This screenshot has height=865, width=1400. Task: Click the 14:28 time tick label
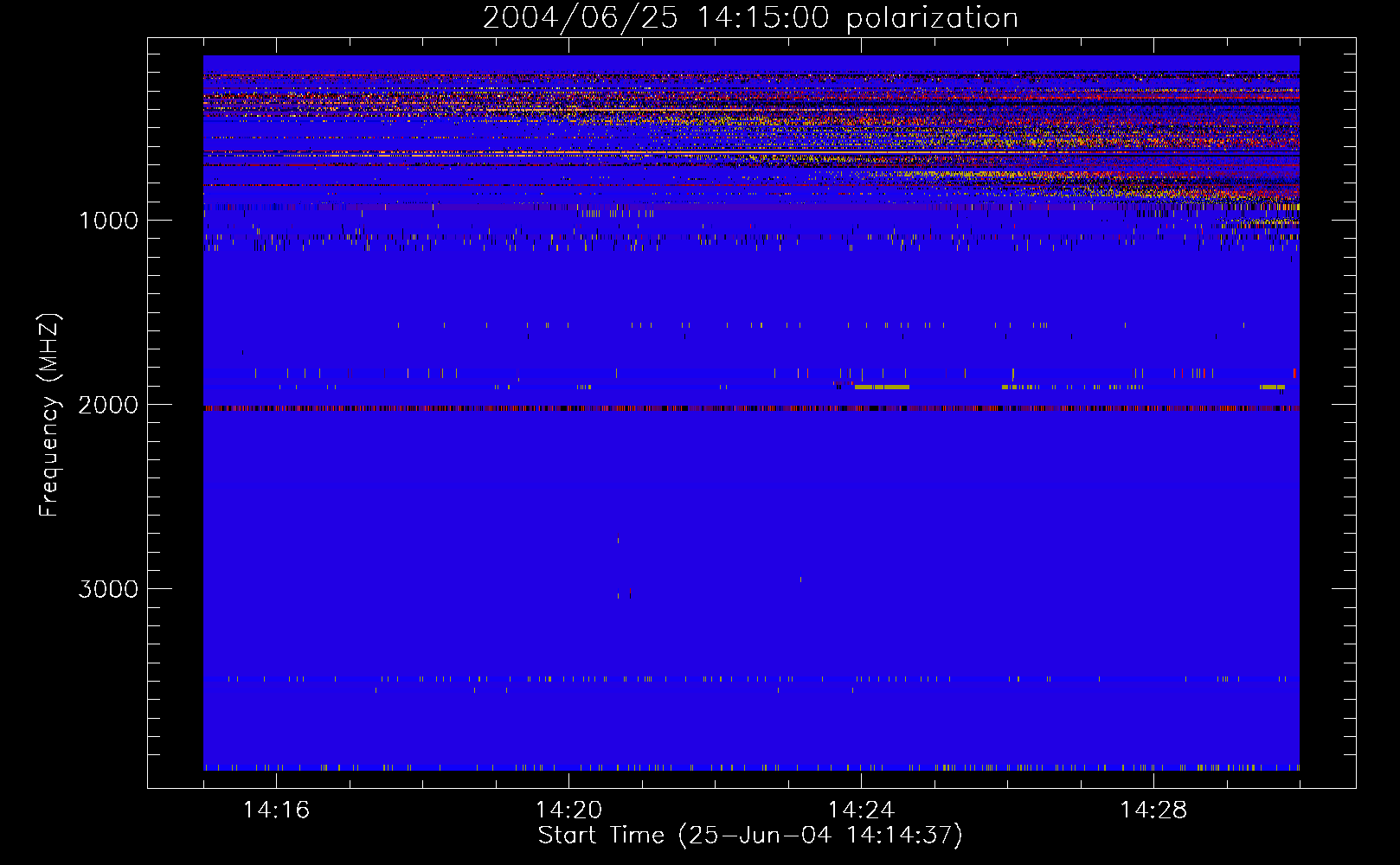pos(1153,811)
